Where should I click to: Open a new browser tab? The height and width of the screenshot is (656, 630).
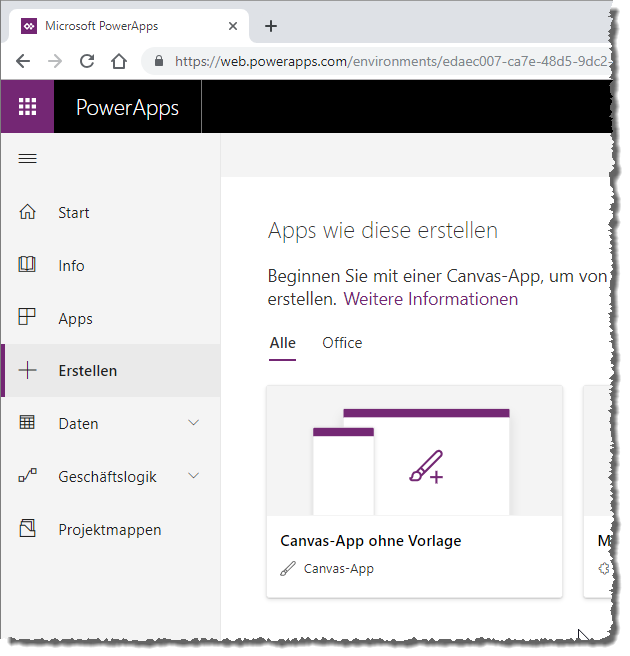tap(270, 26)
